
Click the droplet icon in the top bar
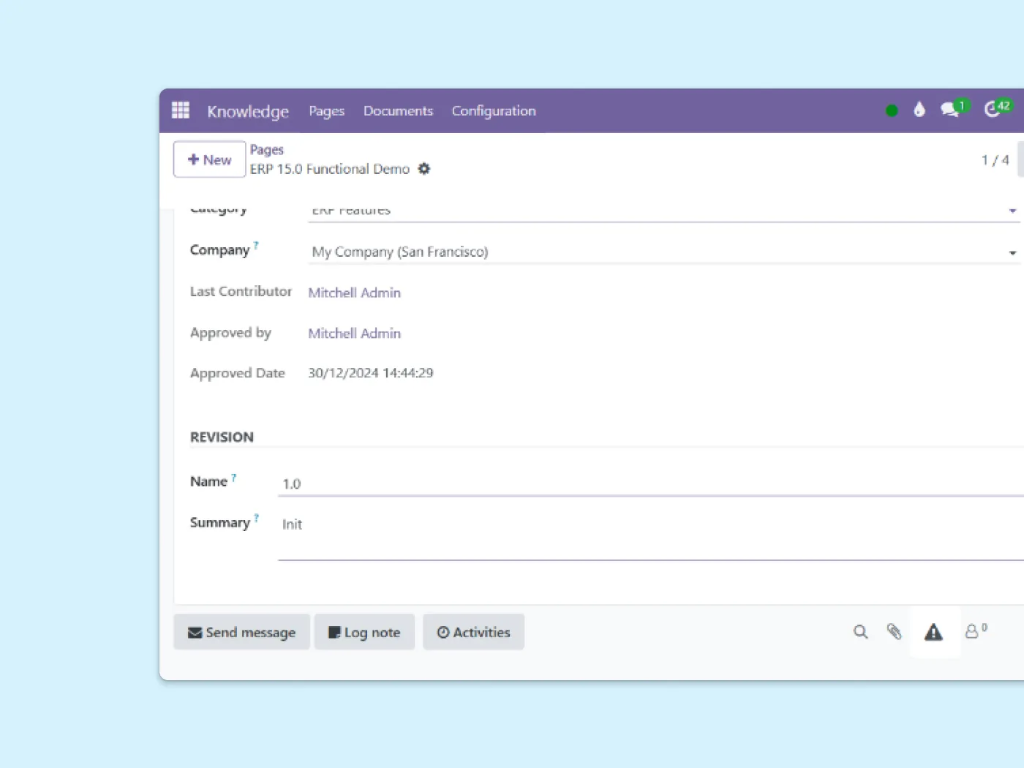point(919,110)
